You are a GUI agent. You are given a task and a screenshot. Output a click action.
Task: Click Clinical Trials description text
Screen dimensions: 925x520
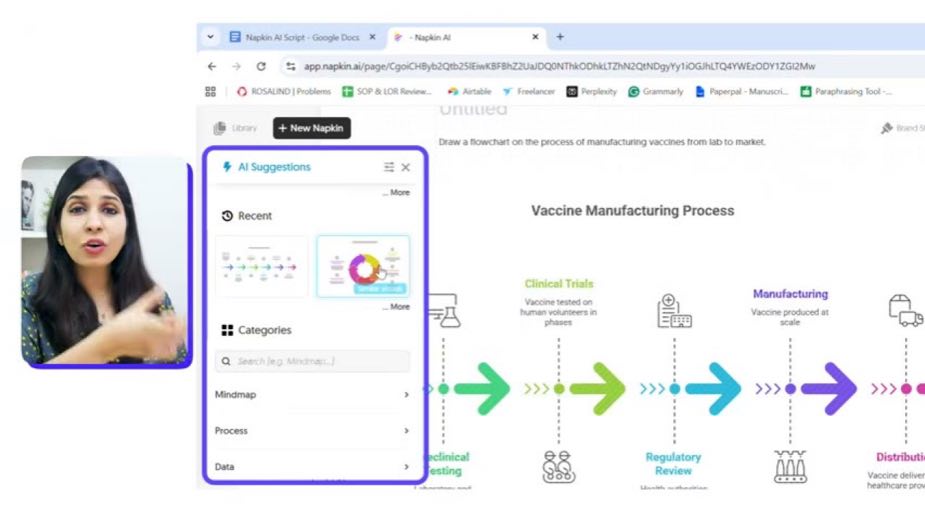558,312
